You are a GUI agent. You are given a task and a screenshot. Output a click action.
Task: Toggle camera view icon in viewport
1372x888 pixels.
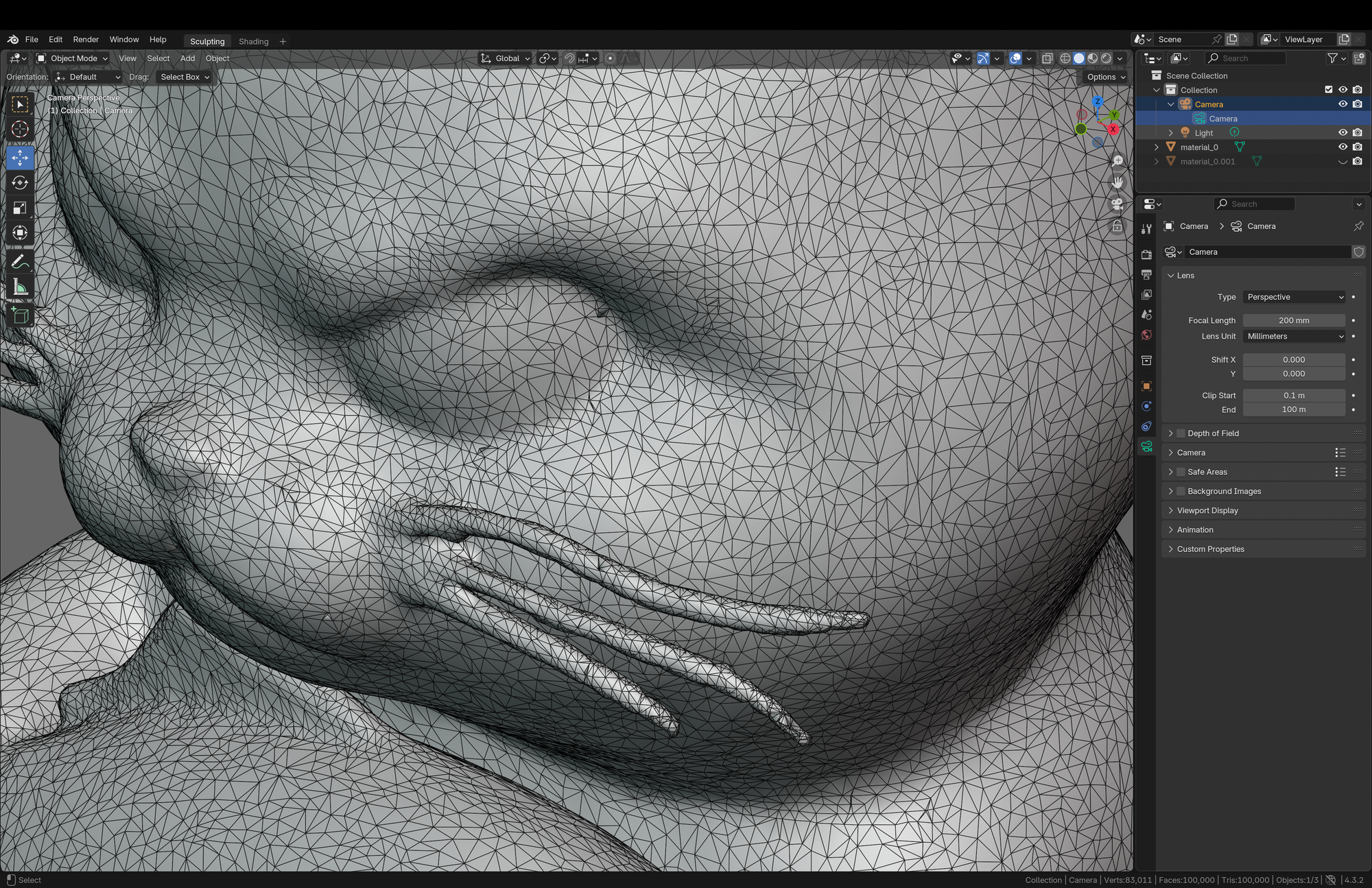click(1117, 204)
